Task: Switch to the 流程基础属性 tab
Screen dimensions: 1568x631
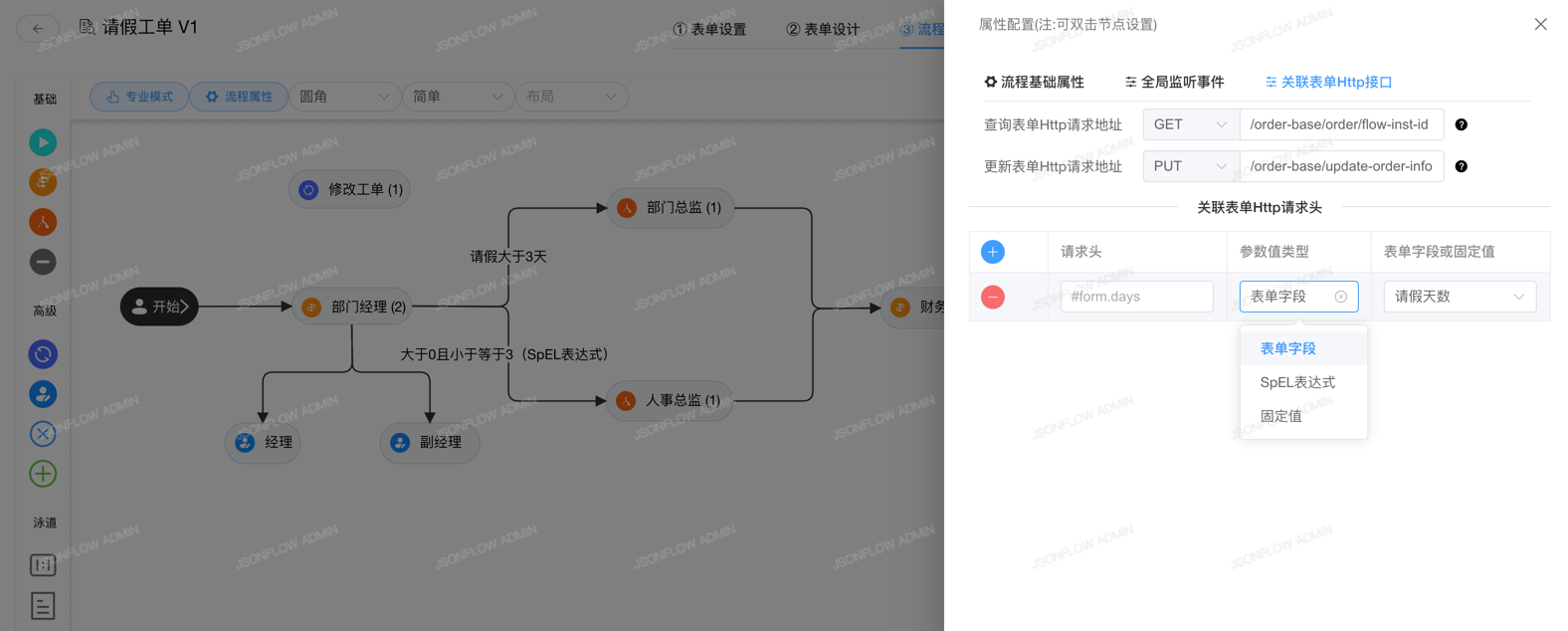Action: click(1034, 82)
